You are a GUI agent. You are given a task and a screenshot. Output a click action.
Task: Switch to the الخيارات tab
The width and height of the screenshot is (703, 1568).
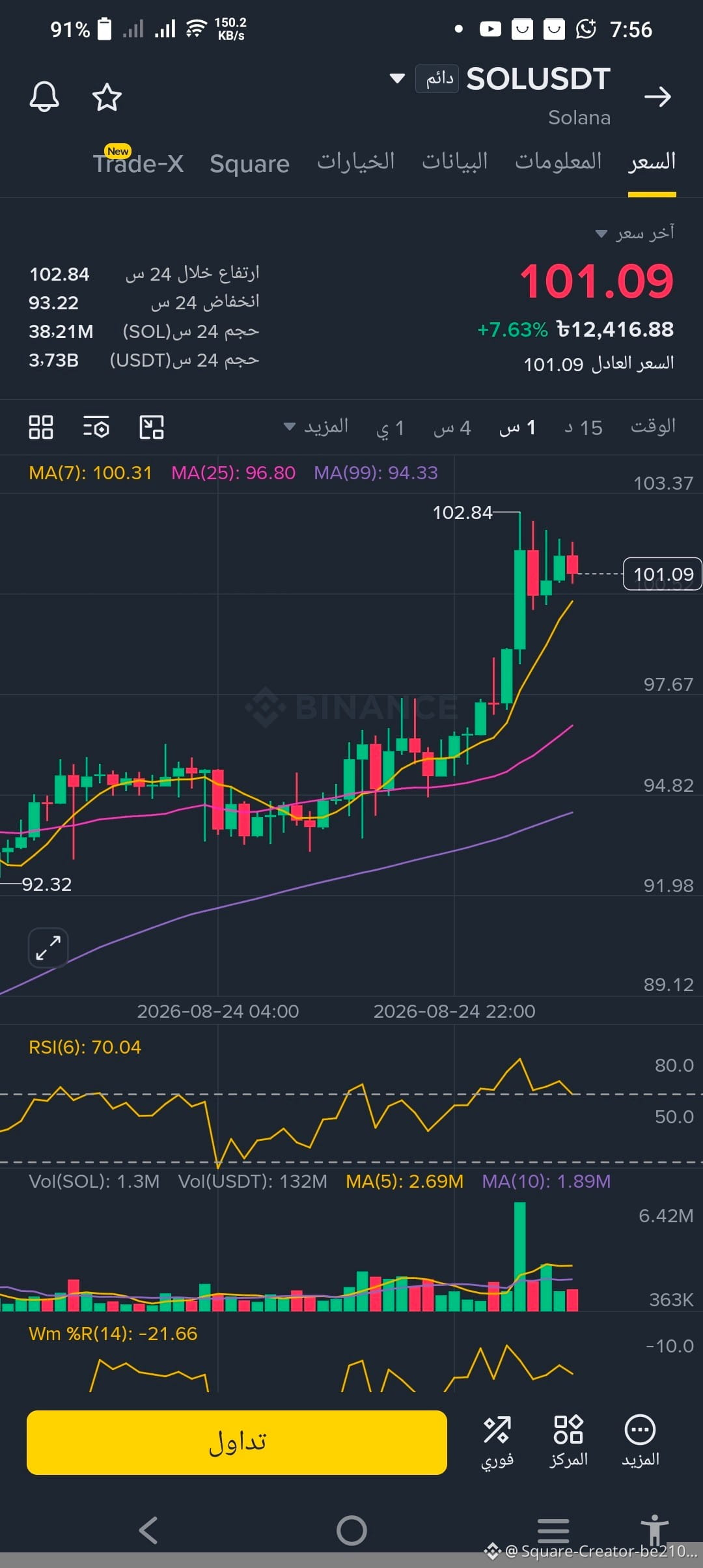pyautogui.click(x=356, y=161)
